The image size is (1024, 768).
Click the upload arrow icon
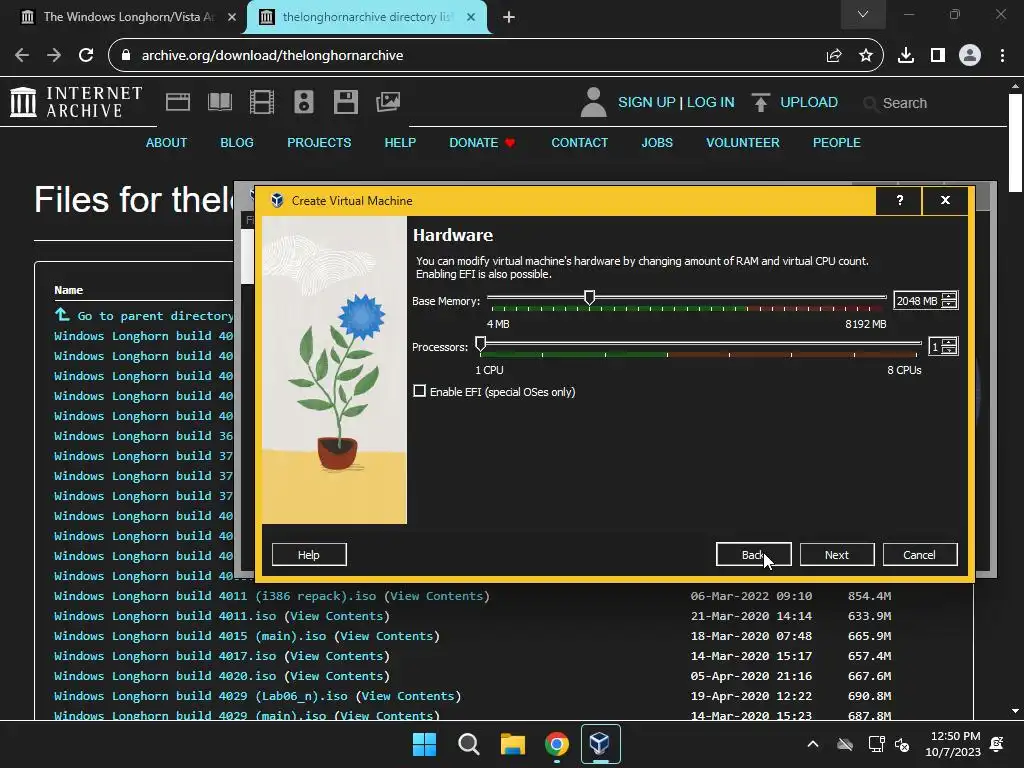click(x=760, y=103)
